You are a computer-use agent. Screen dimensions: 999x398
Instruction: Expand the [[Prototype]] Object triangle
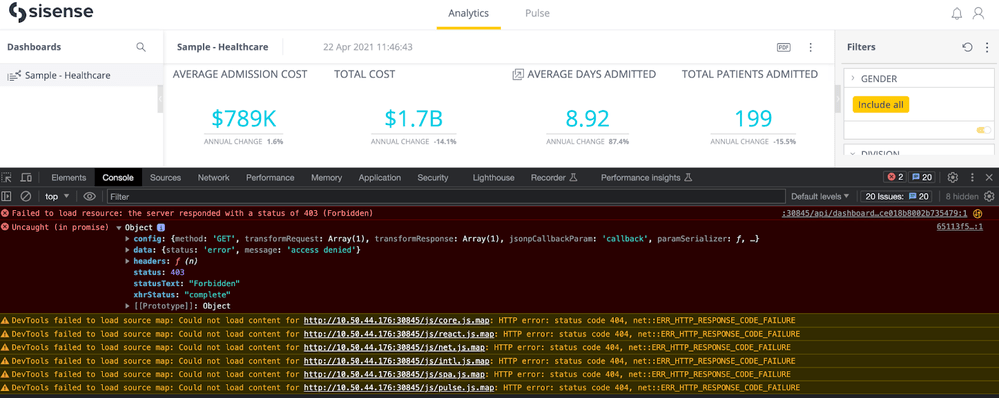pos(128,306)
